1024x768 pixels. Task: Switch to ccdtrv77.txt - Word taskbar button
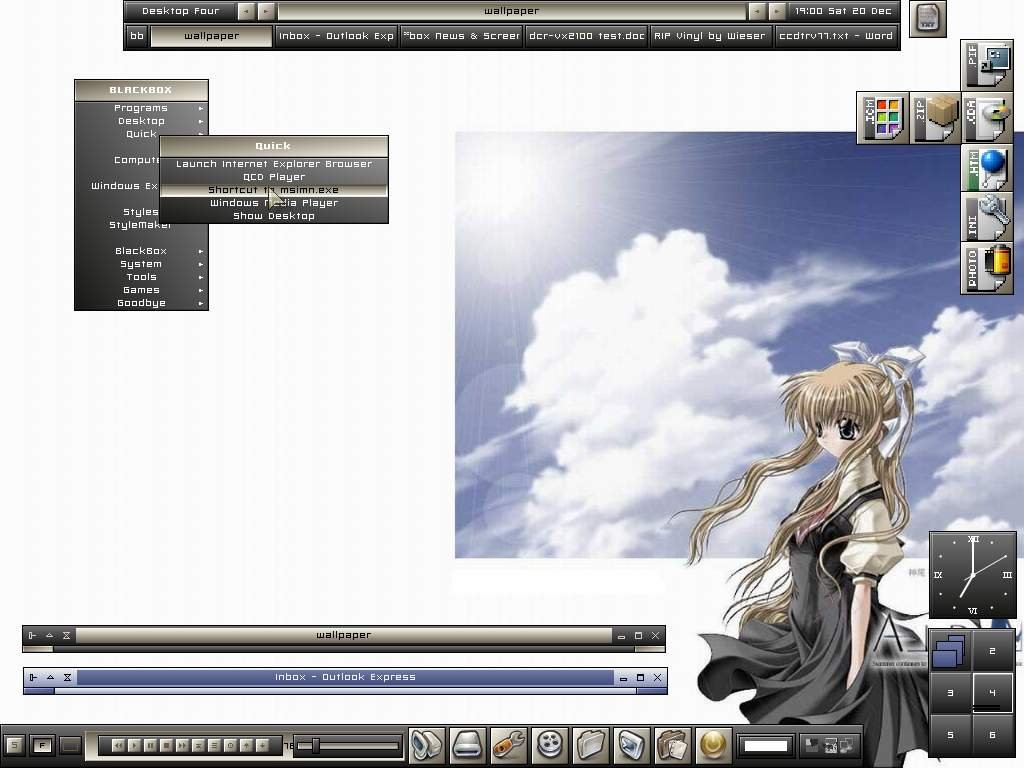click(836, 36)
